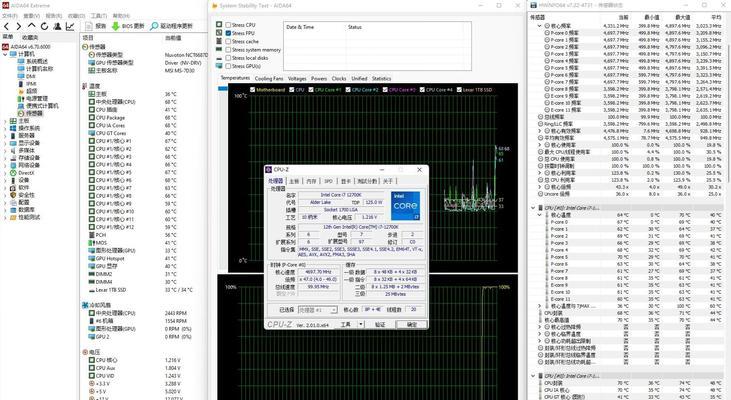Collapse the 核心频率 group in HWiNFO
Screen dimensions: 731x400
point(540,26)
